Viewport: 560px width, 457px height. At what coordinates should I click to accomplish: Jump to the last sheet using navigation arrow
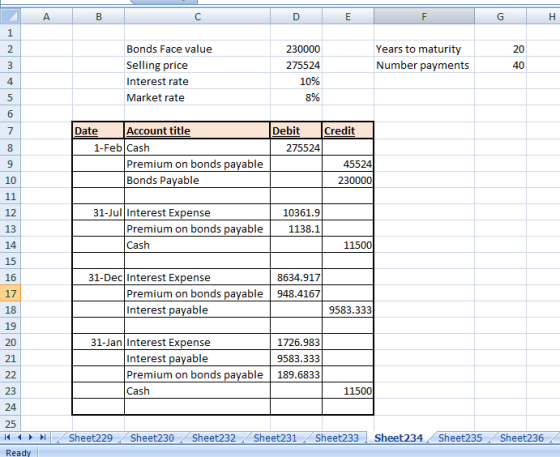[43, 437]
